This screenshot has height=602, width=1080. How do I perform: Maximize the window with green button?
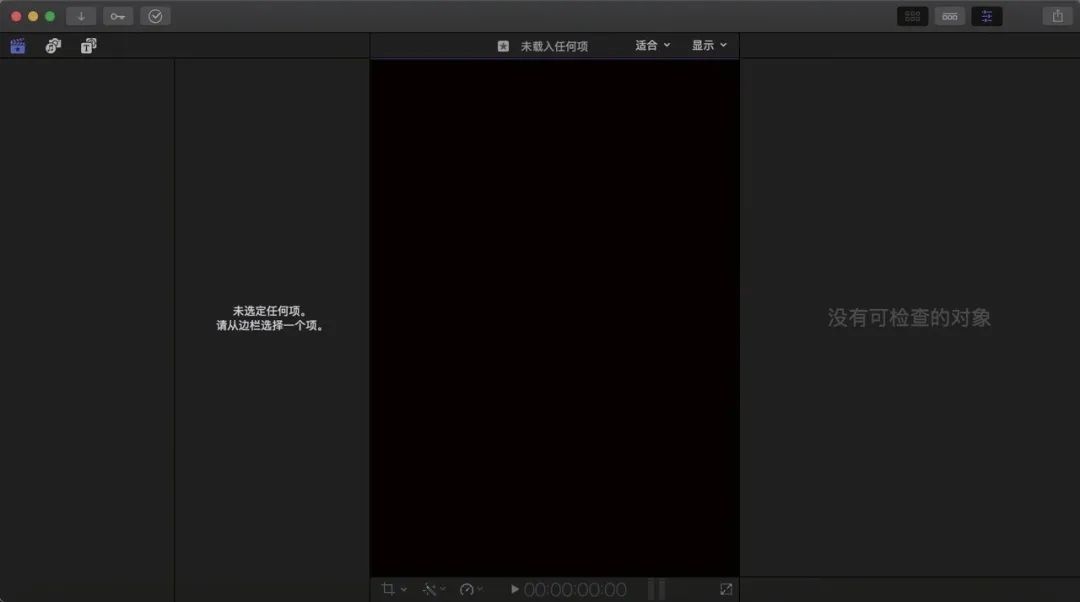click(x=50, y=16)
